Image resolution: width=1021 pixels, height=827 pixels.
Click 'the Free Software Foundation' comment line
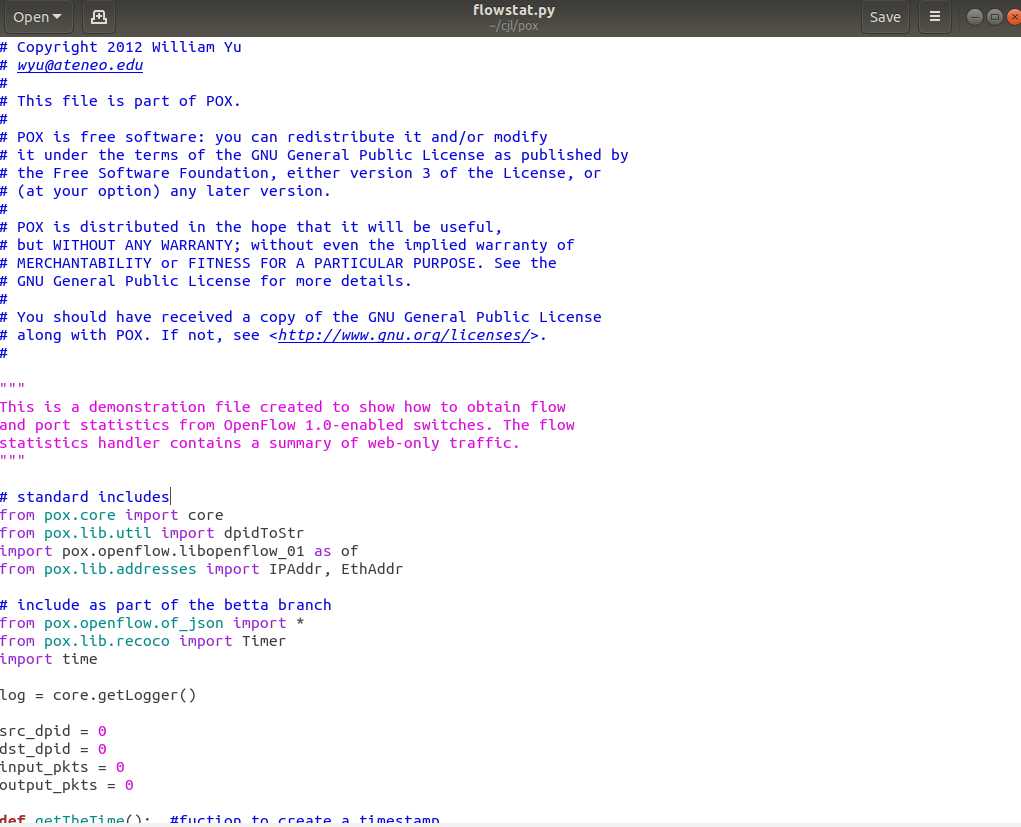[301, 173]
